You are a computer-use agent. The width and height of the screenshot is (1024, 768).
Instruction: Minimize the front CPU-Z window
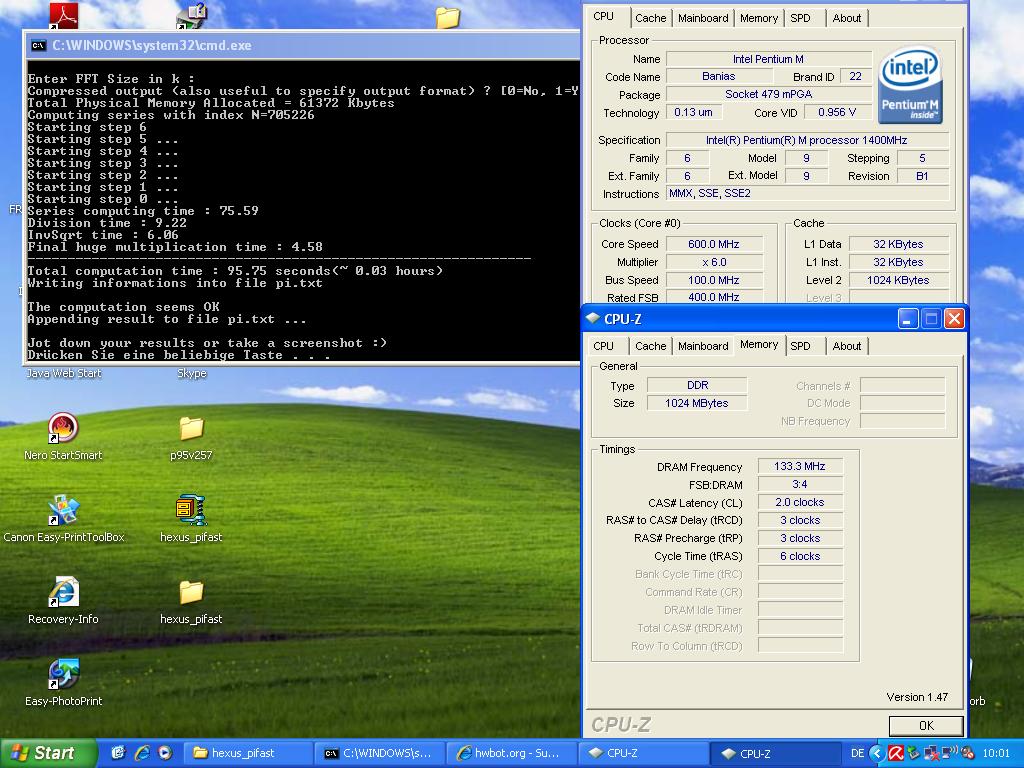point(908,319)
